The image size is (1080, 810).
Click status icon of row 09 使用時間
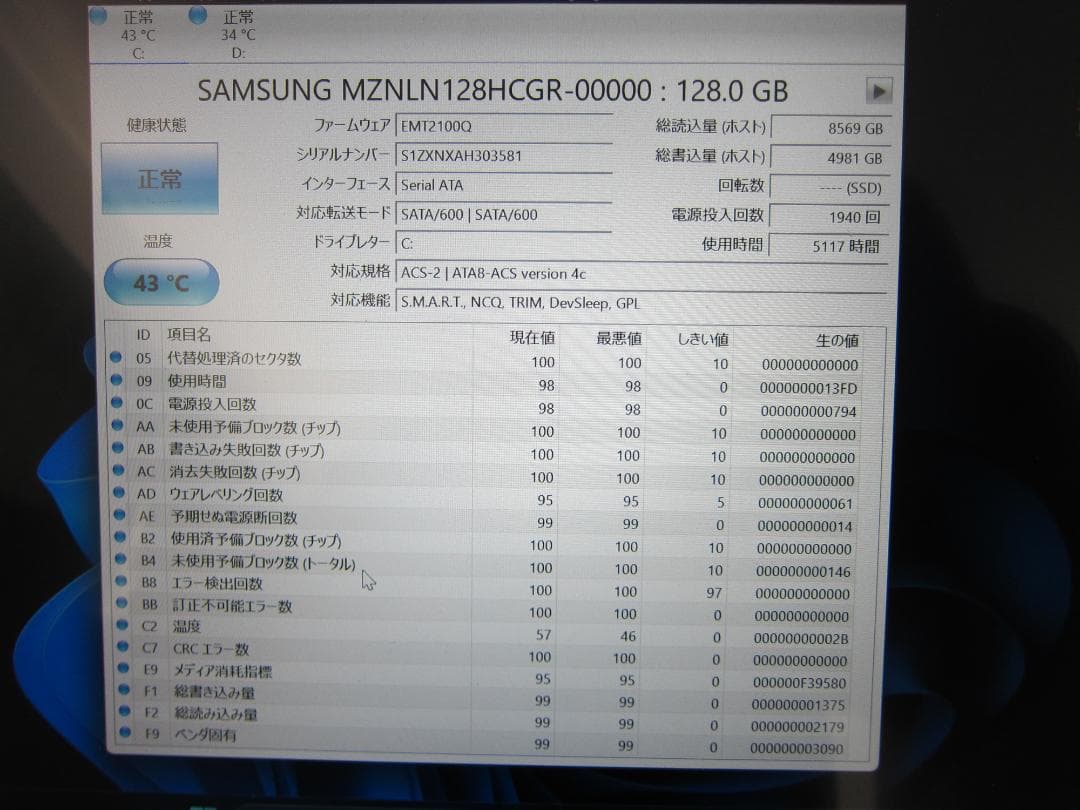(x=116, y=380)
